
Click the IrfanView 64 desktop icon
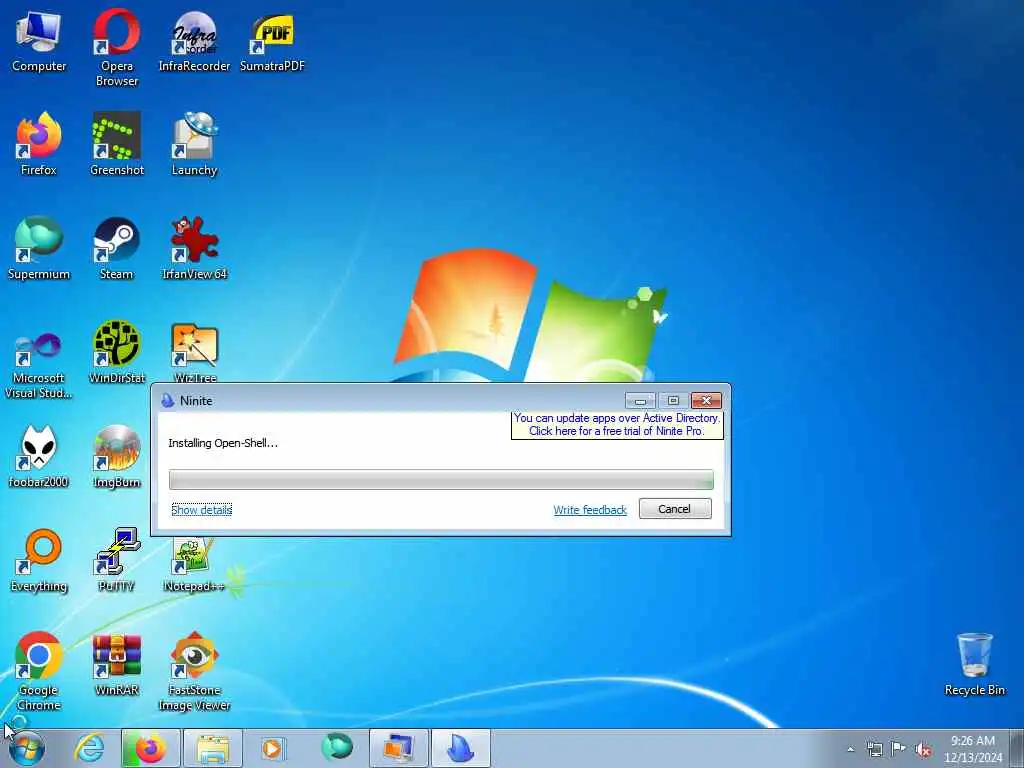194,248
